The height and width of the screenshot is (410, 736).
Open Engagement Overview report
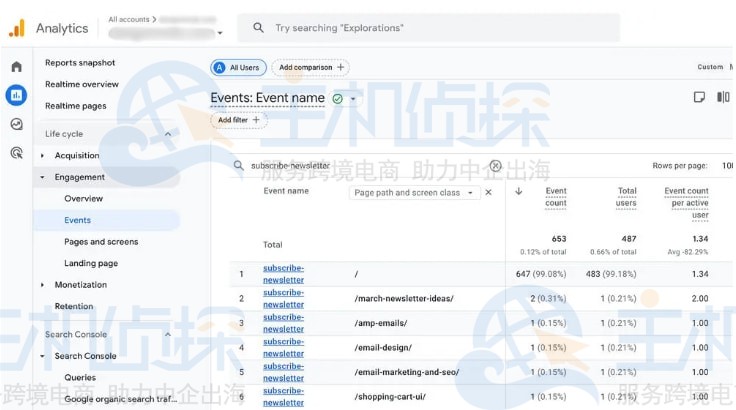click(84, 198)
